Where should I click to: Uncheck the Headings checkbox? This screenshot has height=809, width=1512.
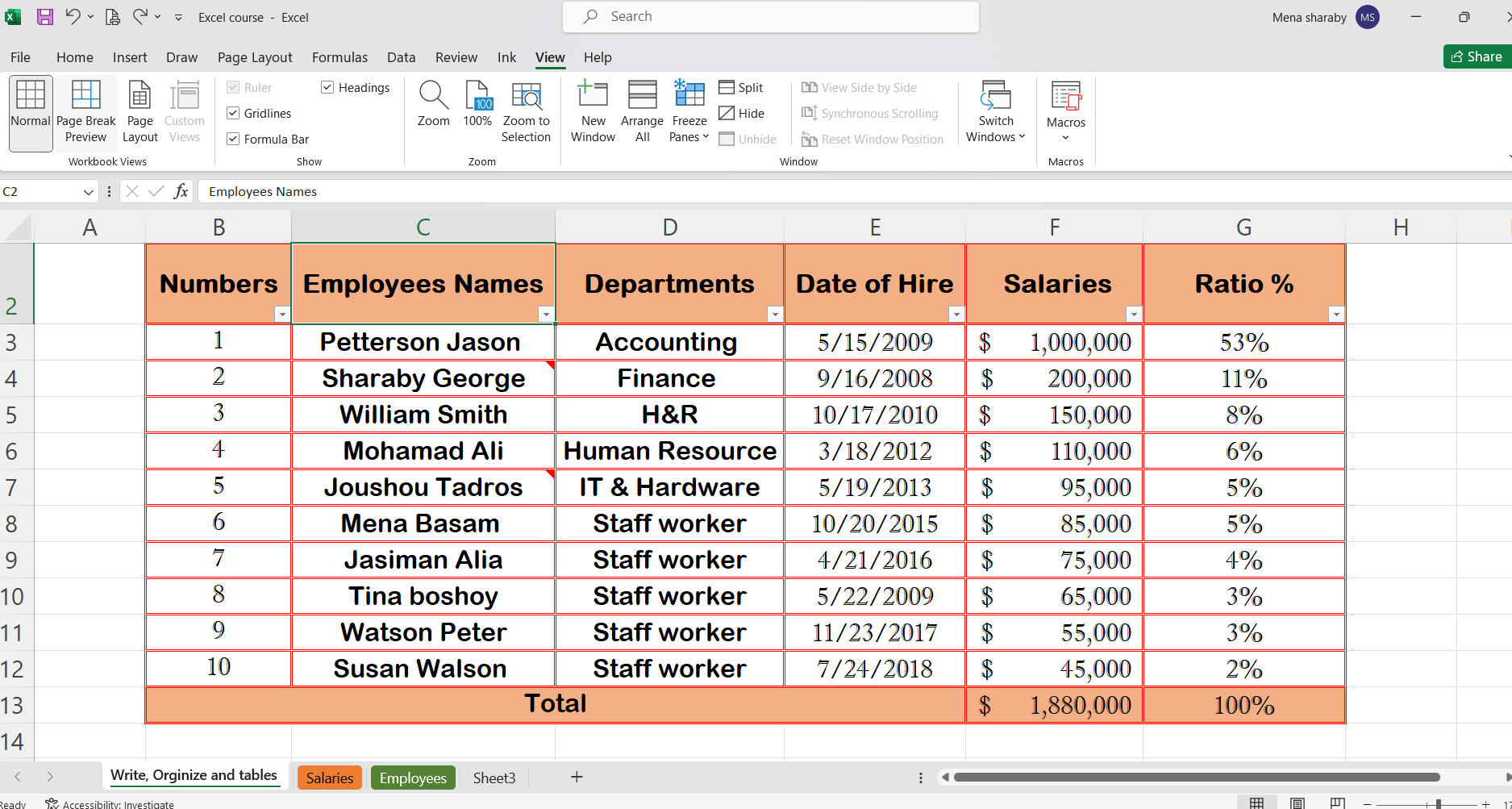pyautogui.click(x=327, y=87)
